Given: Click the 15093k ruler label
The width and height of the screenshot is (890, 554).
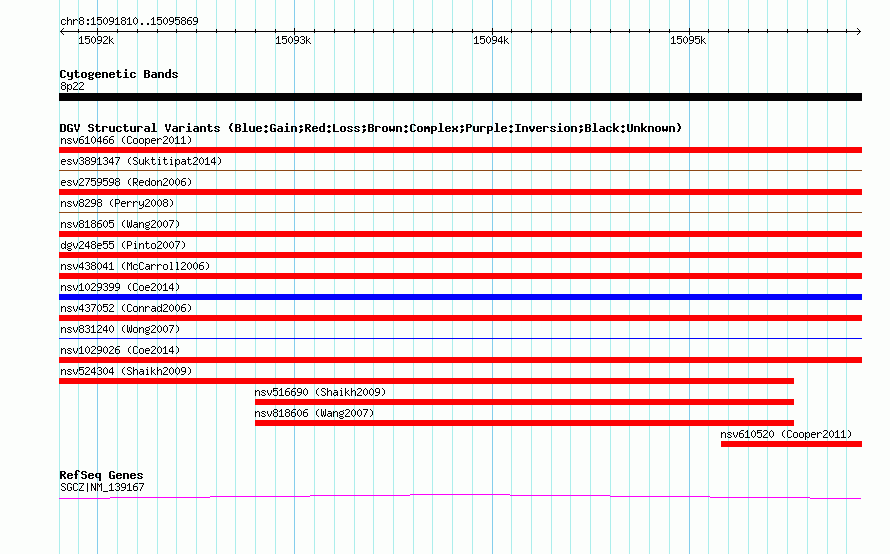Looking at the screenshot, I should point(293,40).
